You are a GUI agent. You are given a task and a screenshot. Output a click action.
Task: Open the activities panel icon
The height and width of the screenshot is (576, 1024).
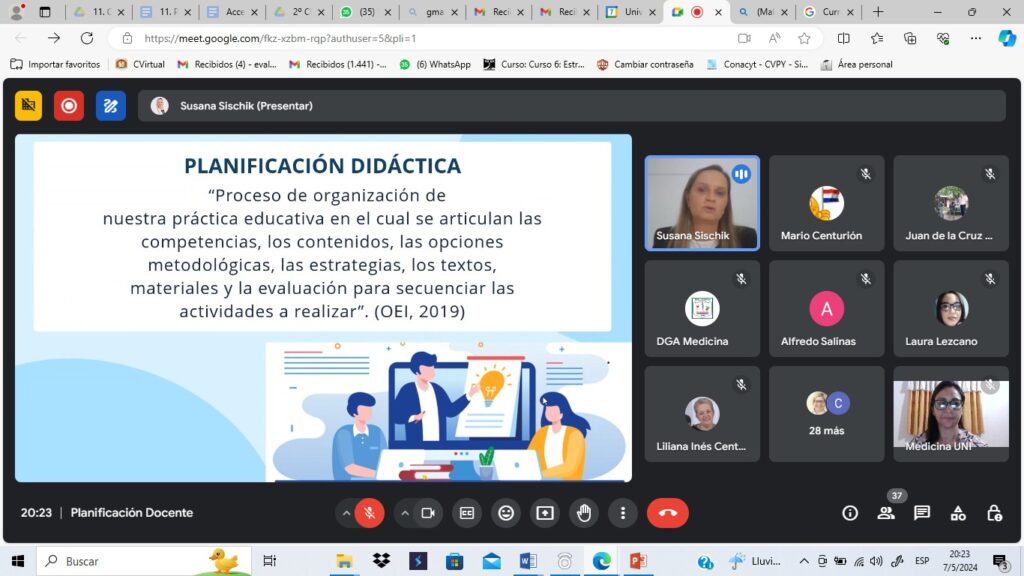(x=958, y=513)
